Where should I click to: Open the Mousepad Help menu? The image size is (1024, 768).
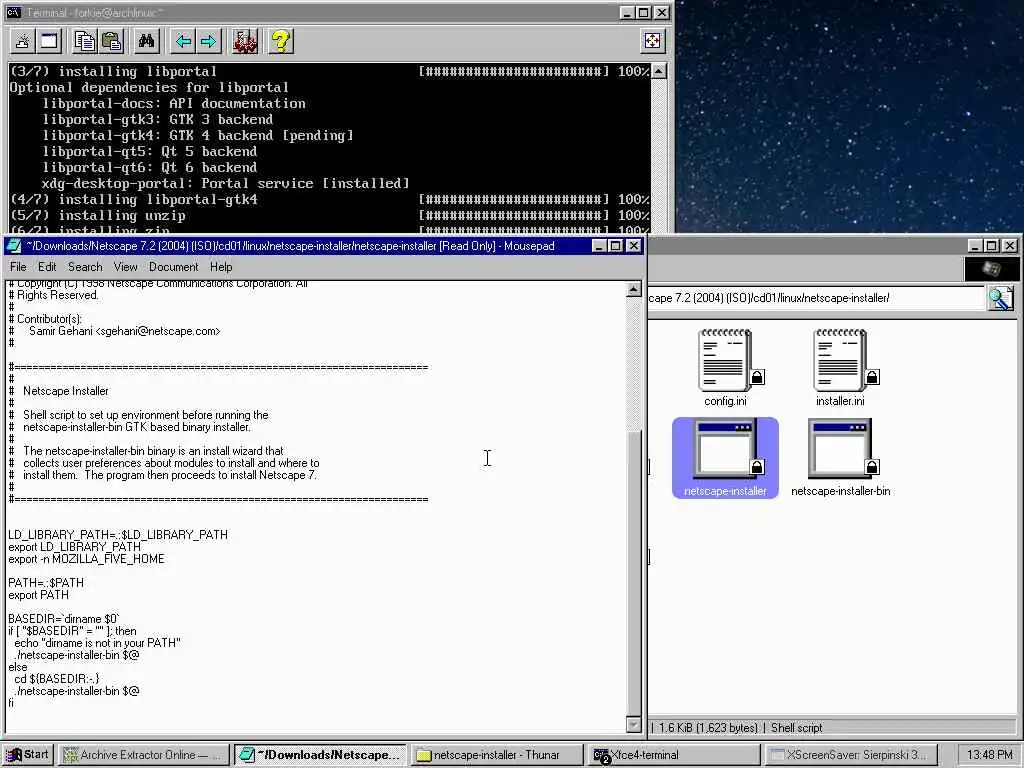coord(221,267)
